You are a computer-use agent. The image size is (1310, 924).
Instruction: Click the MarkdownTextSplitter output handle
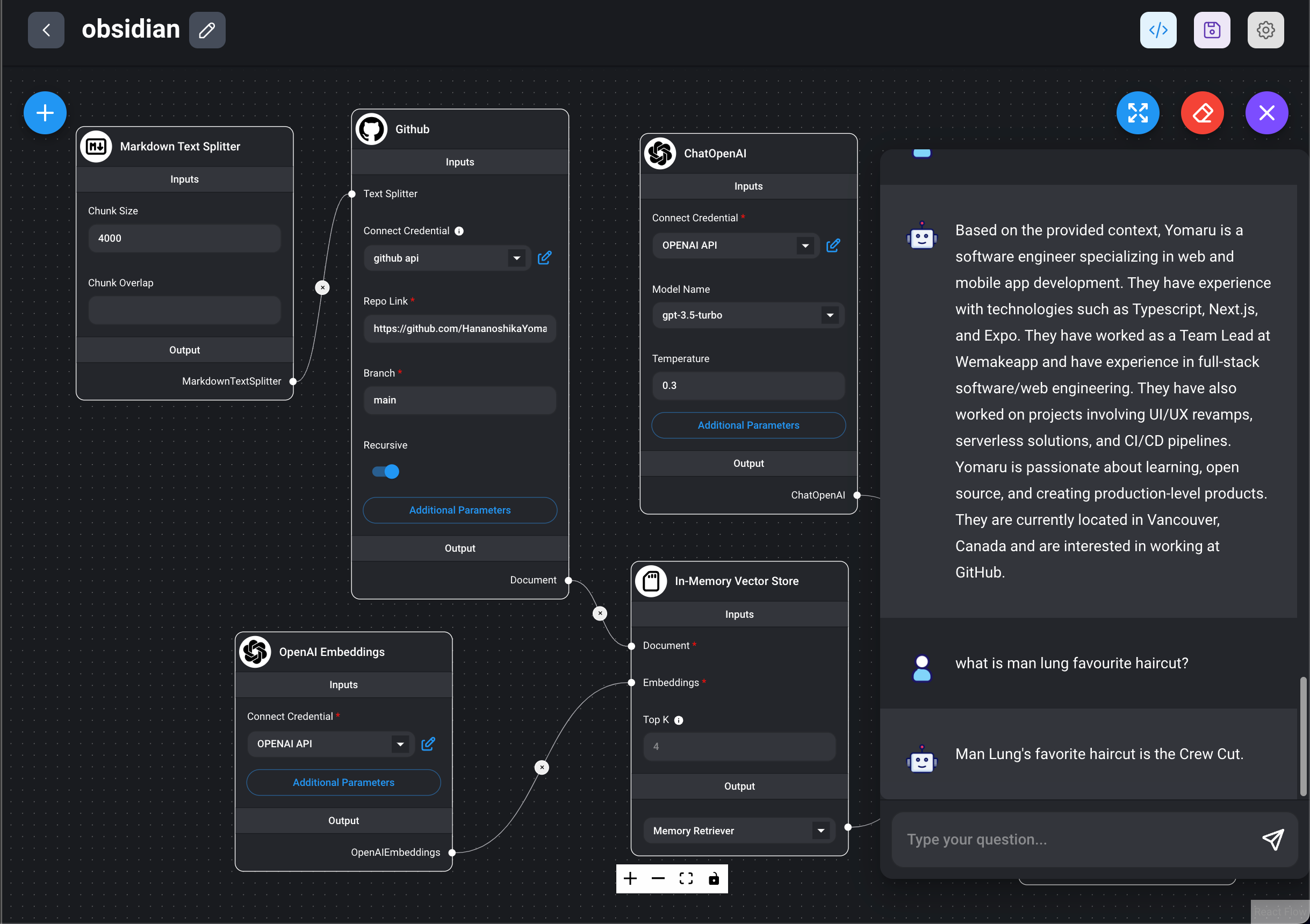(293, 381)
